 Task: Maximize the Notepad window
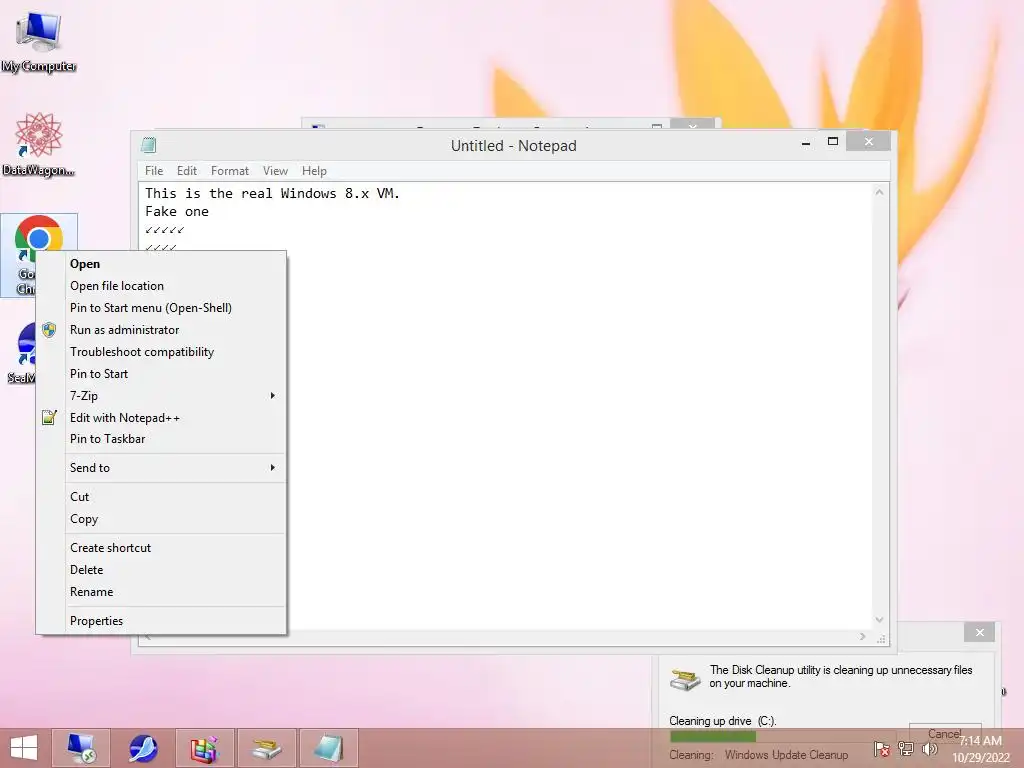point(833,142)
